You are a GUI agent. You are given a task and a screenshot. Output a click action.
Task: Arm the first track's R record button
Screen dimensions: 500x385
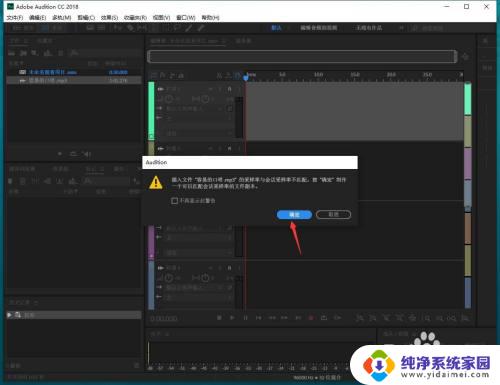click(x=229, y=89)
